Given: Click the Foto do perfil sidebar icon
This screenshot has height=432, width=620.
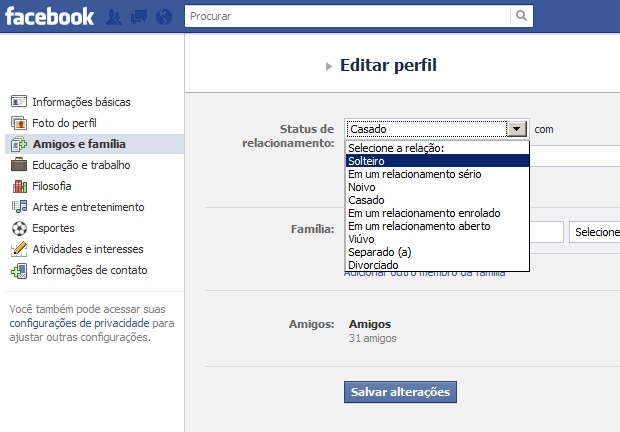Looking at the screenshot, I should (x=19, y=123).
